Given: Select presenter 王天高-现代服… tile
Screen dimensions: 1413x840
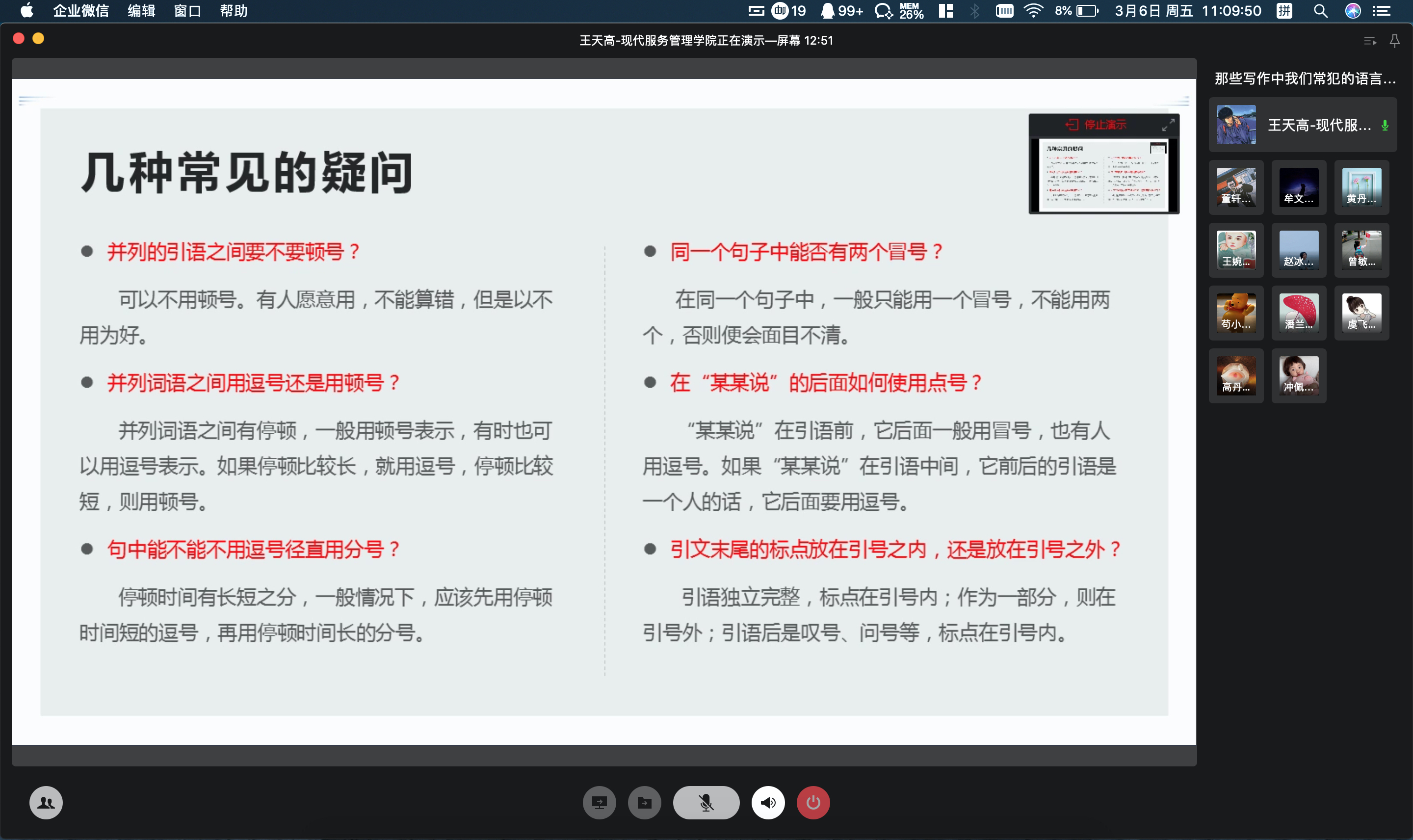Looking at the screenshot, I should (1303, 125).
